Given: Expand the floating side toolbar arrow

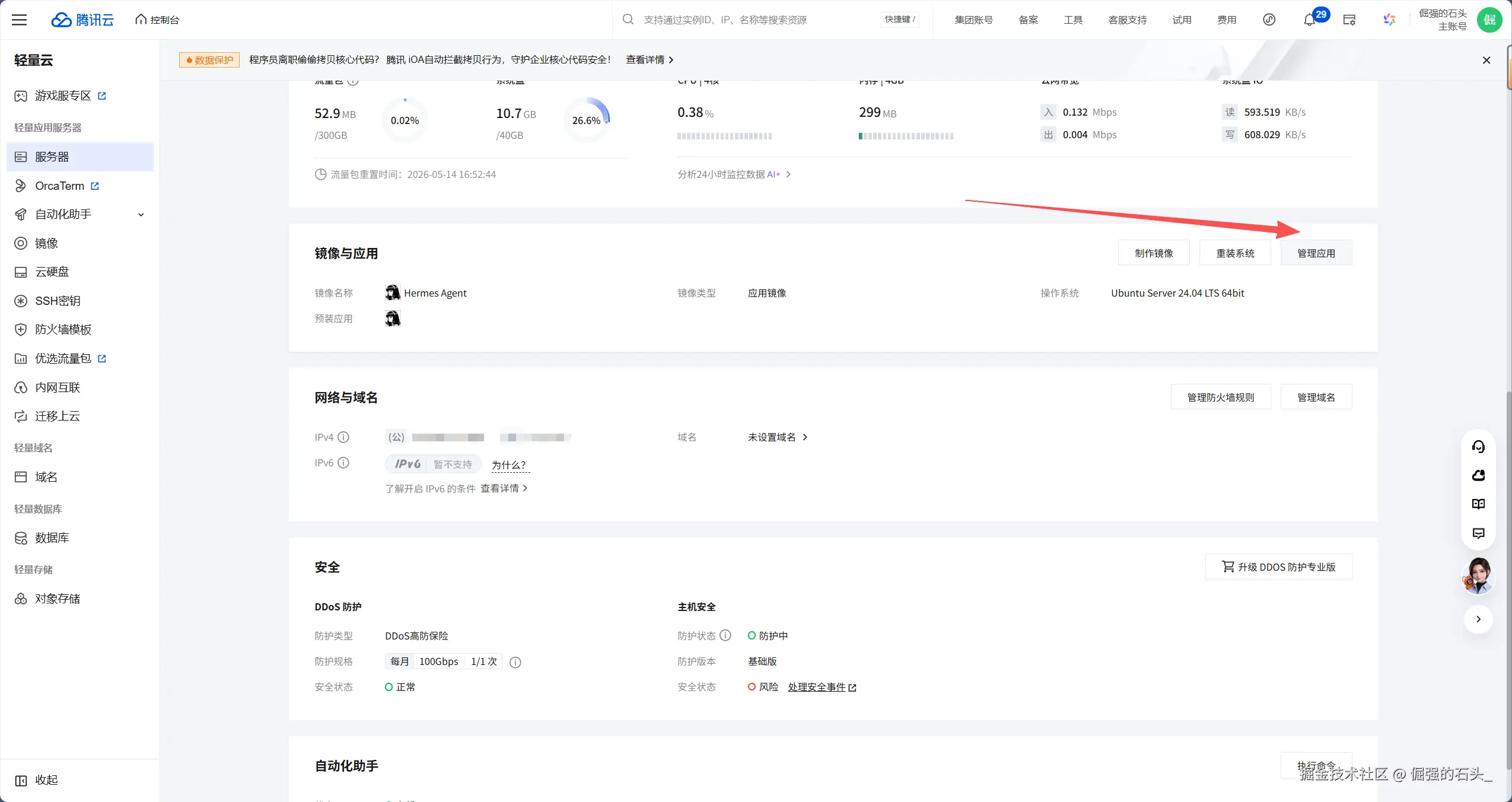Looking at the screenshot, I should (x=1478, y=619).
